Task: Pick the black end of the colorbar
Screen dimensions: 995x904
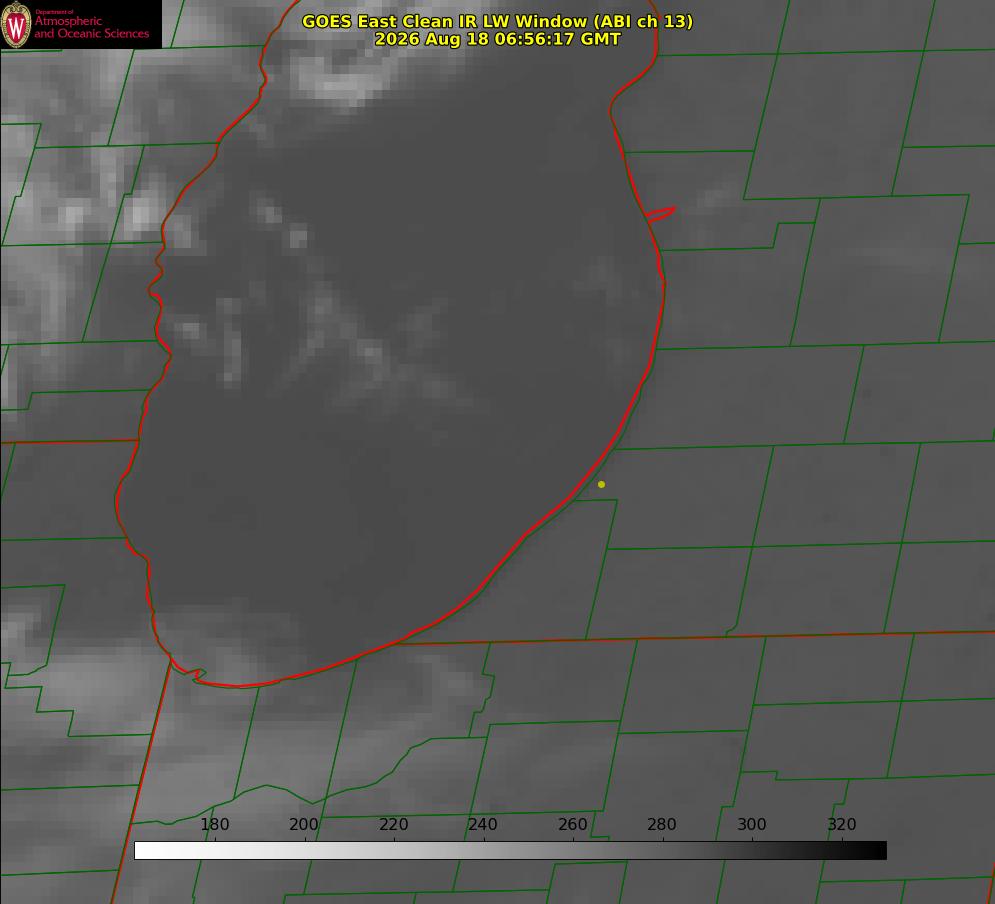Action: click(880, 850)
